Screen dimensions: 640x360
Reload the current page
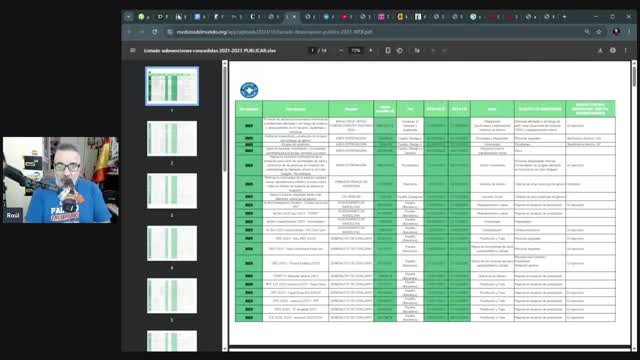(155, 32)
